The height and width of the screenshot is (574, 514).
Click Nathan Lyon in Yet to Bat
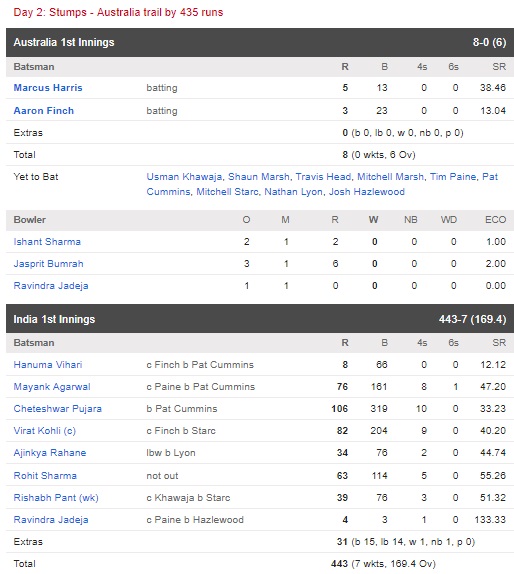[293, 192]
